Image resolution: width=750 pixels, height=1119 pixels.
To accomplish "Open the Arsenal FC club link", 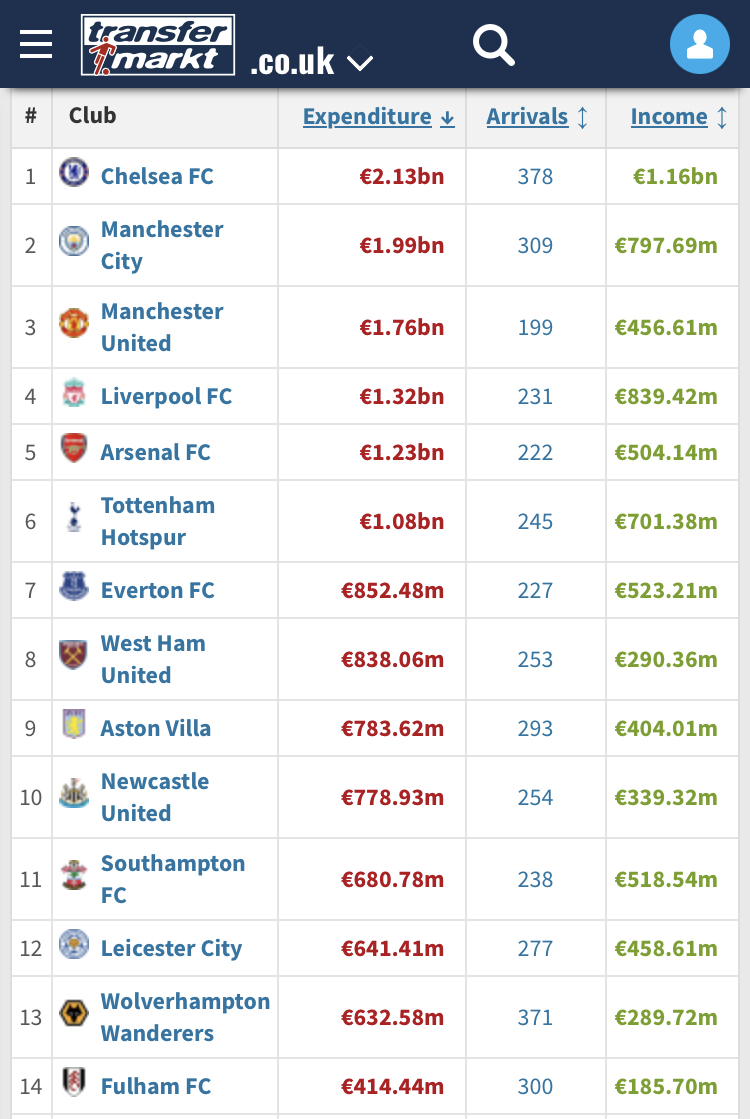I will (156, 452).
